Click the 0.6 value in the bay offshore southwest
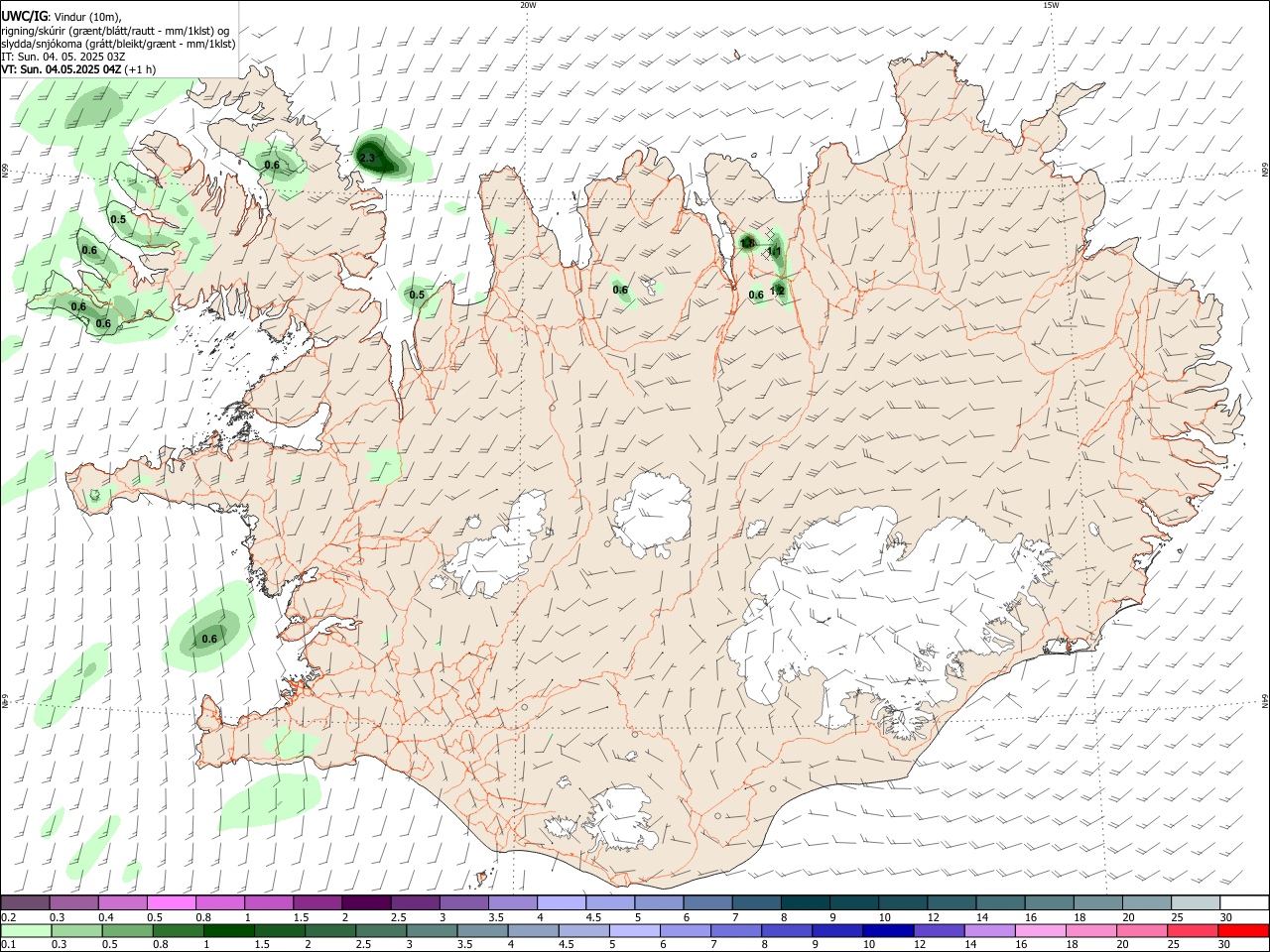The width and height of the screenshot is (1270, 952). pyautogui.click(x=209, y=640)
